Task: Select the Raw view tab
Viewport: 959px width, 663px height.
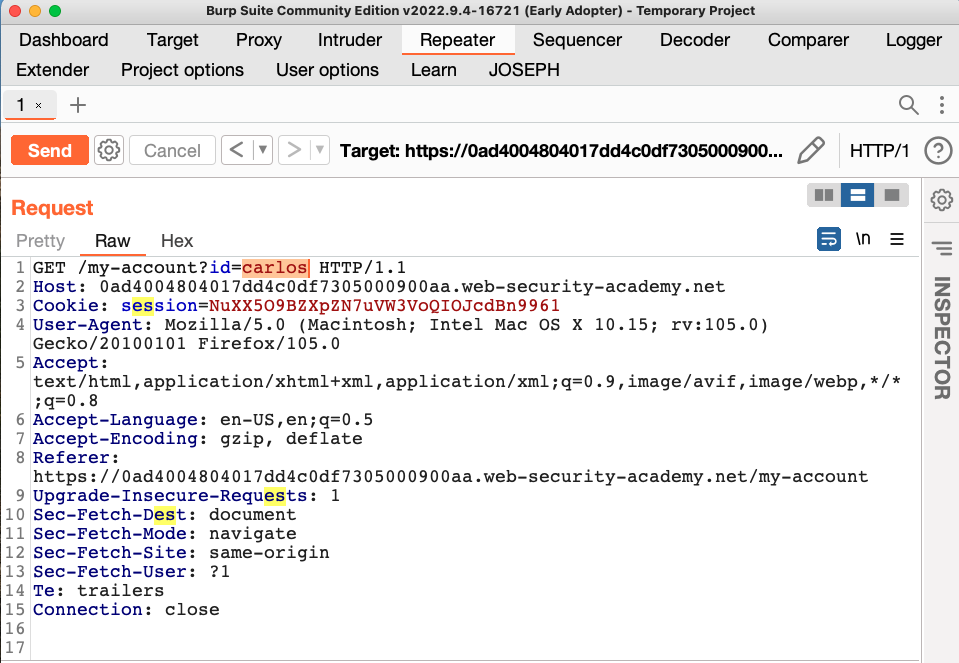Action: (x=113, y=241)
